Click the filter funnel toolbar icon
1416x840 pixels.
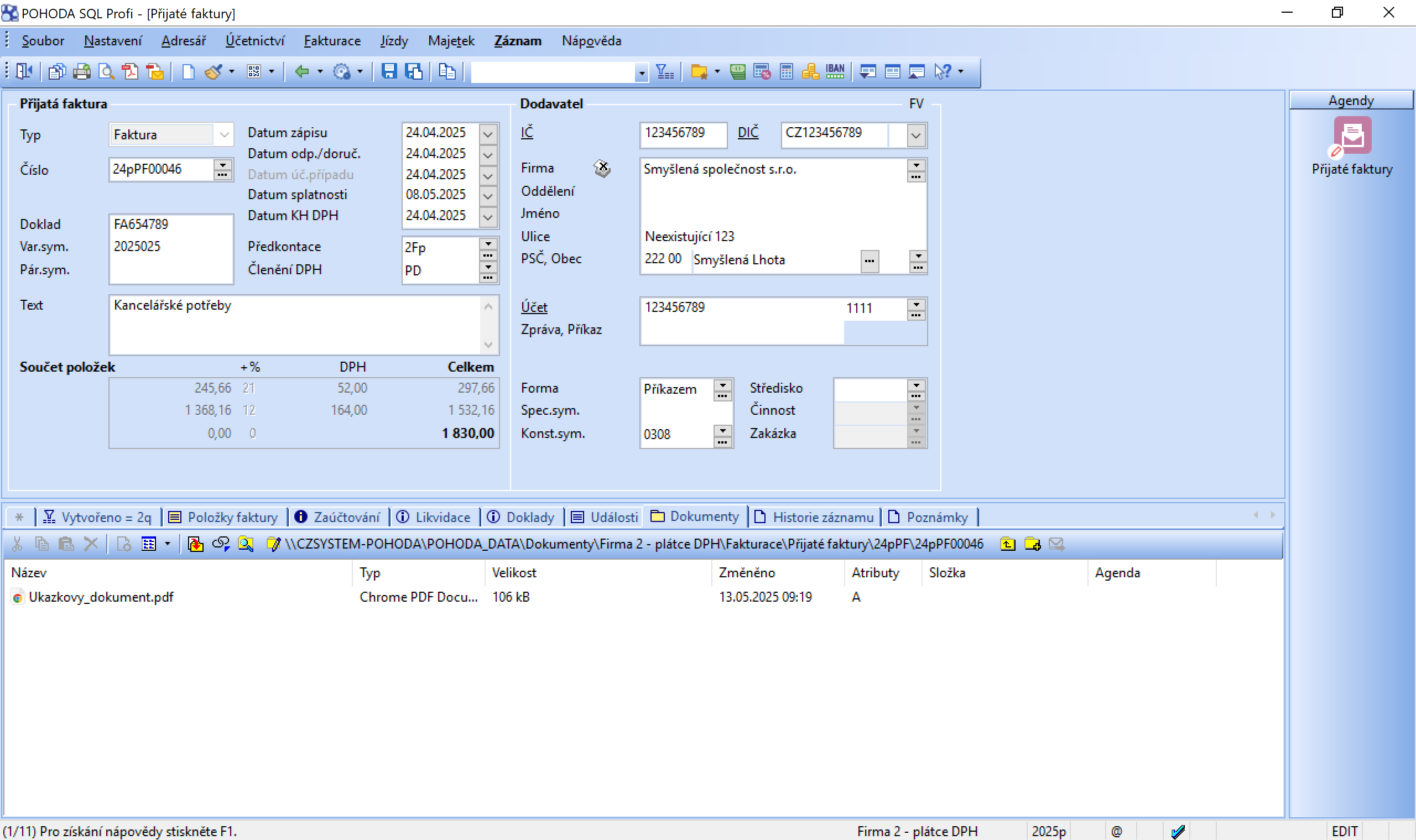point(664,71)
